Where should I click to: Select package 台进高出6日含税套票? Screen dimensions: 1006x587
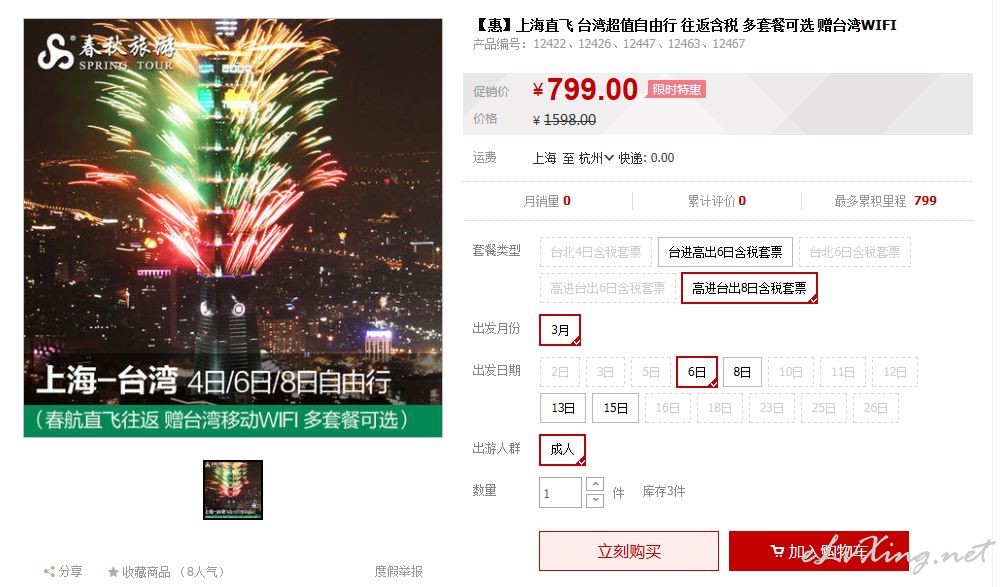coord(725,252)
